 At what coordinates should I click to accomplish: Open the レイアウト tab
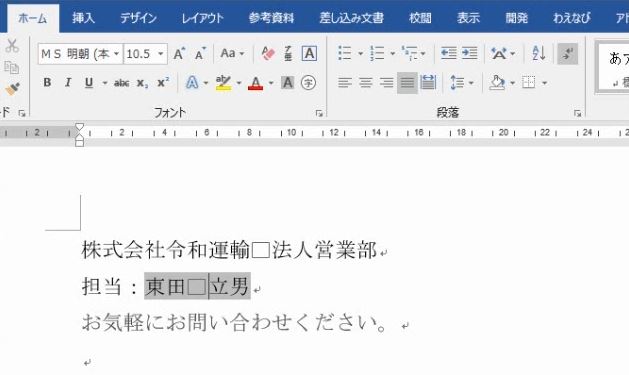click(x=203, y=18)
